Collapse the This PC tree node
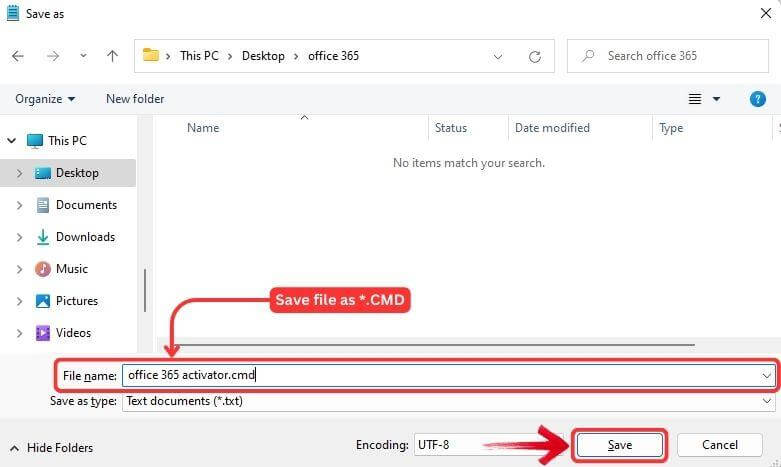 pyautogui.click(x=11, y=141)
